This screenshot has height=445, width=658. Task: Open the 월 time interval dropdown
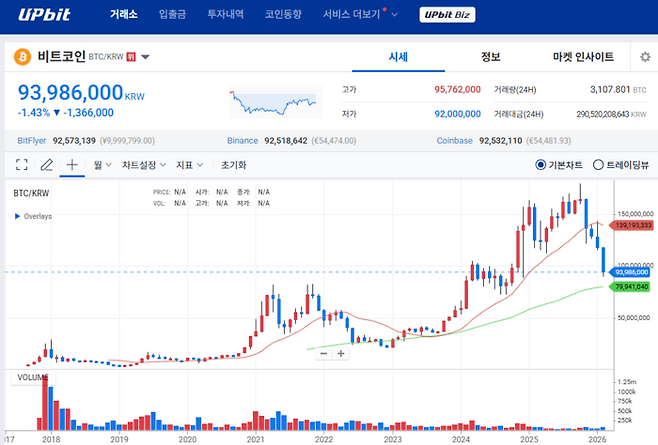coord(103,164)
